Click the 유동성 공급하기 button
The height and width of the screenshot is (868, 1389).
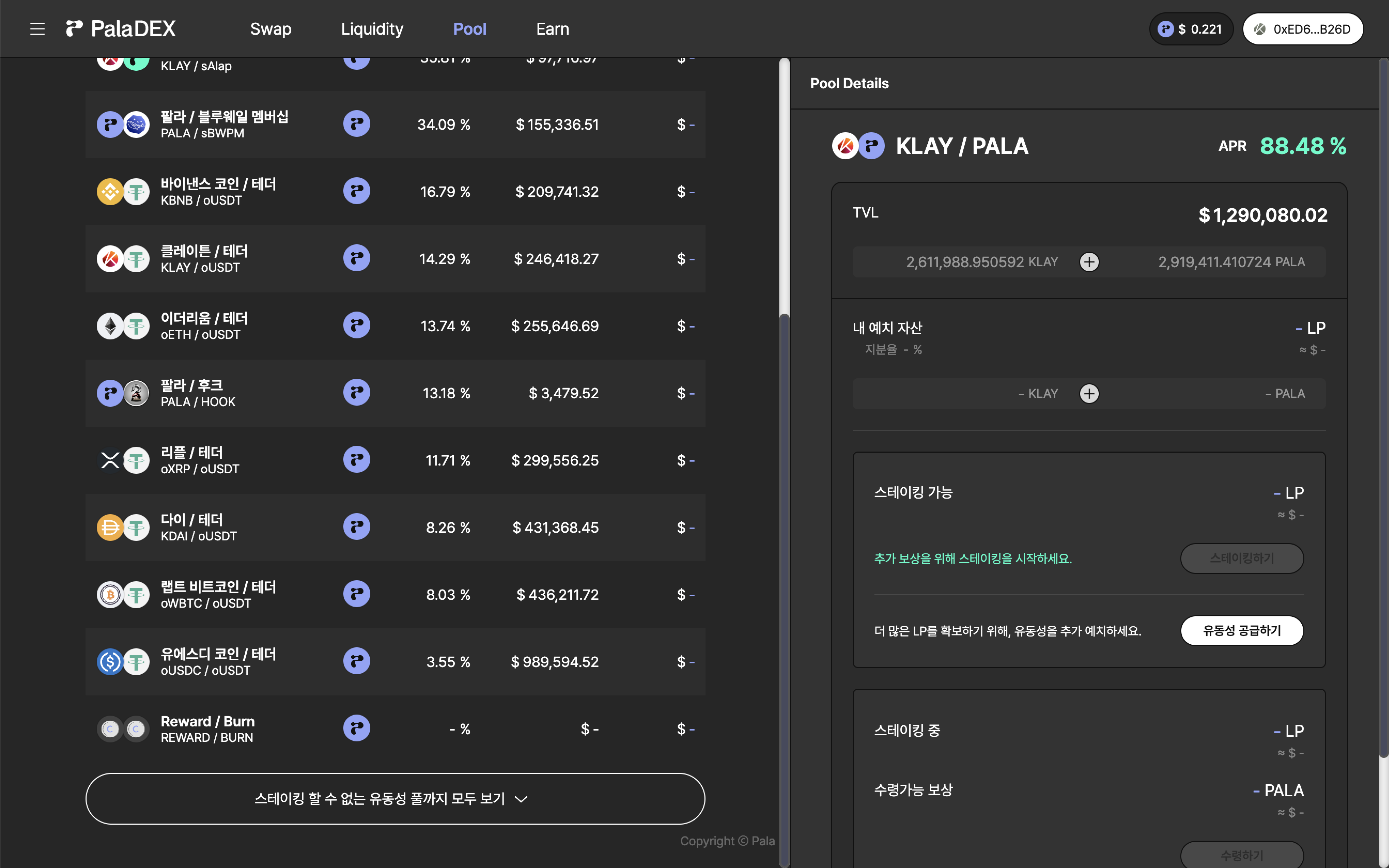coord(1242,630)
